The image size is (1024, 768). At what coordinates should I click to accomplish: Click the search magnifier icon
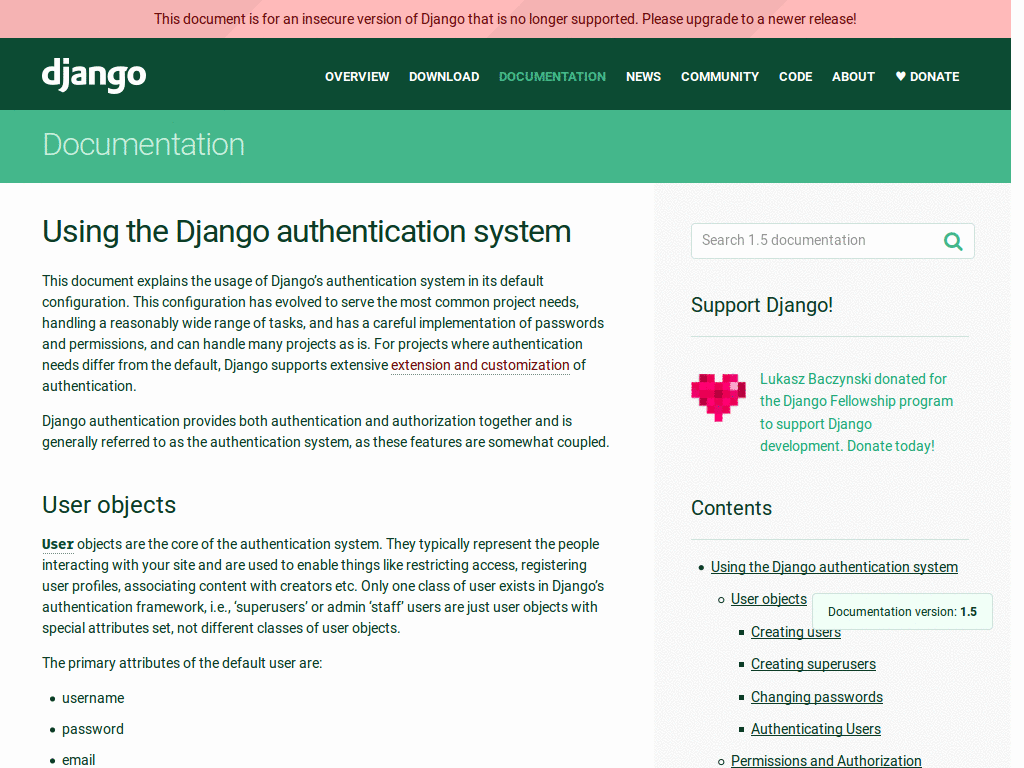click(953, 242)
